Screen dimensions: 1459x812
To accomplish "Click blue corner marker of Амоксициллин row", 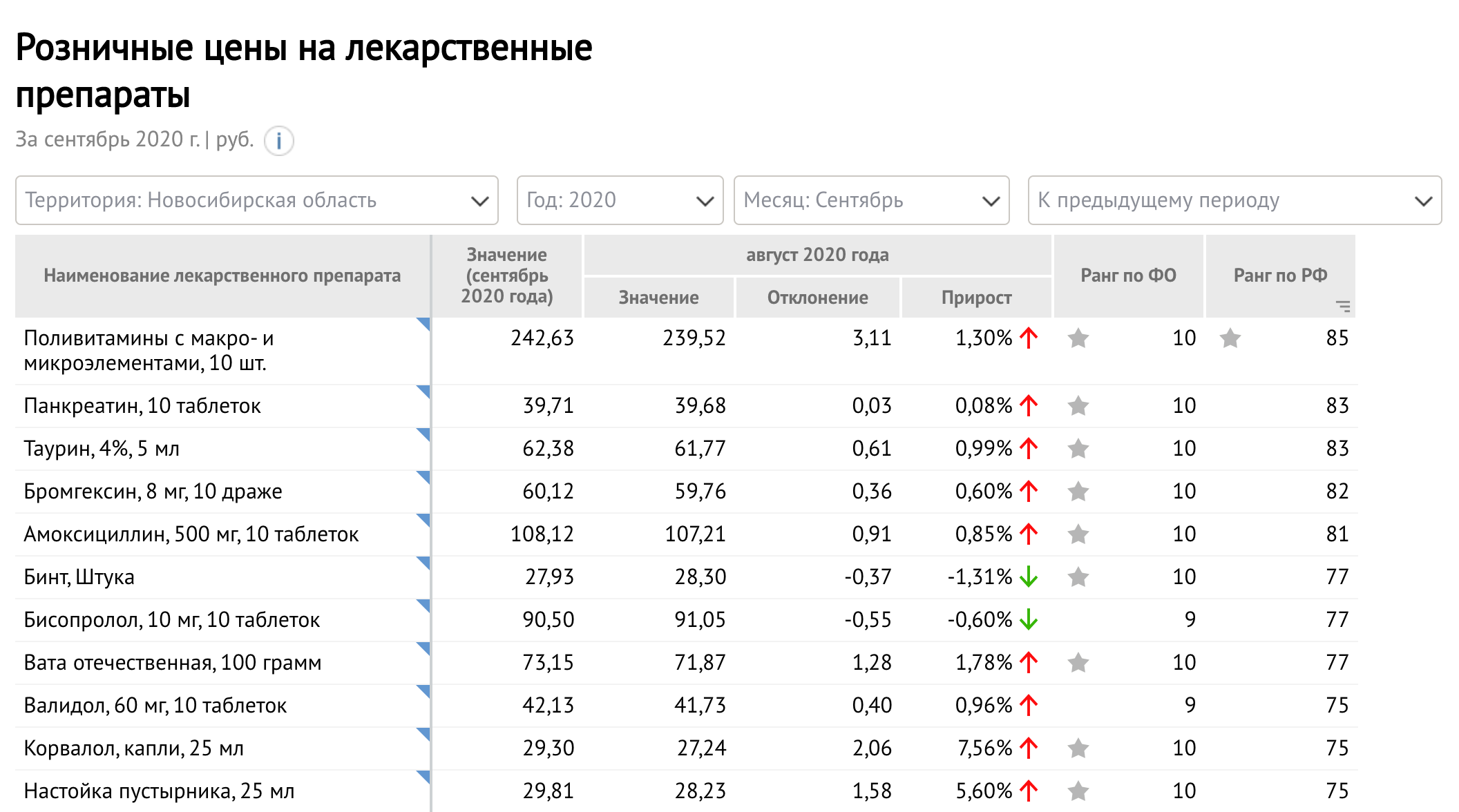I will tap(424, 519).
